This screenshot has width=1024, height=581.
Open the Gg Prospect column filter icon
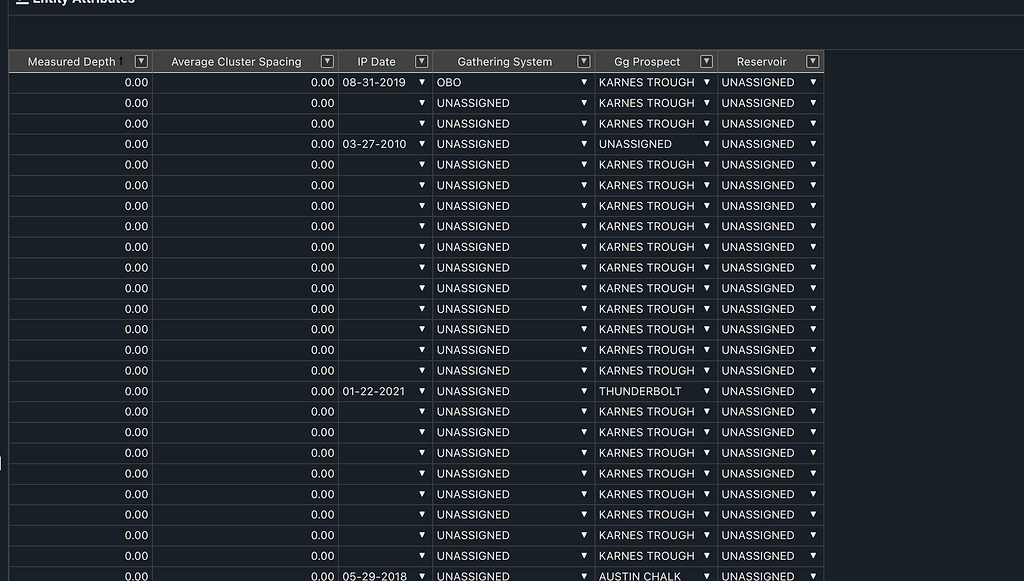pos(707,62)
